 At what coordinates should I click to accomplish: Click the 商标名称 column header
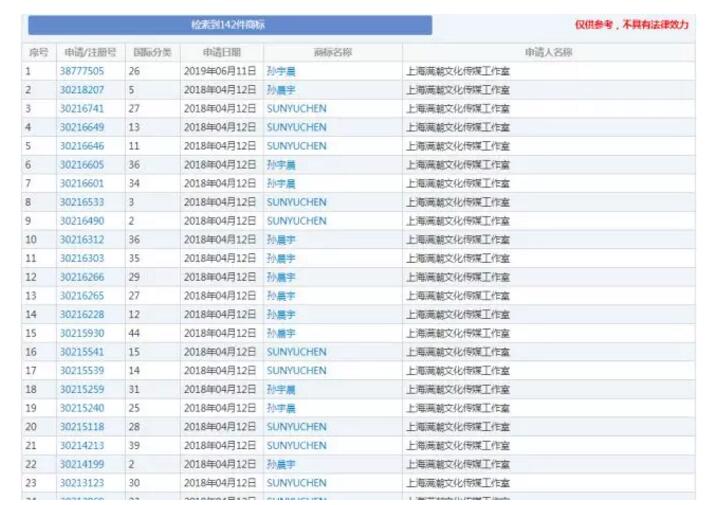332,52
